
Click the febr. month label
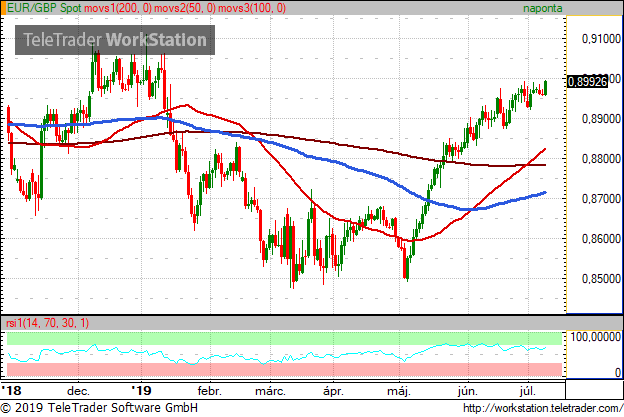click(210, 391)
